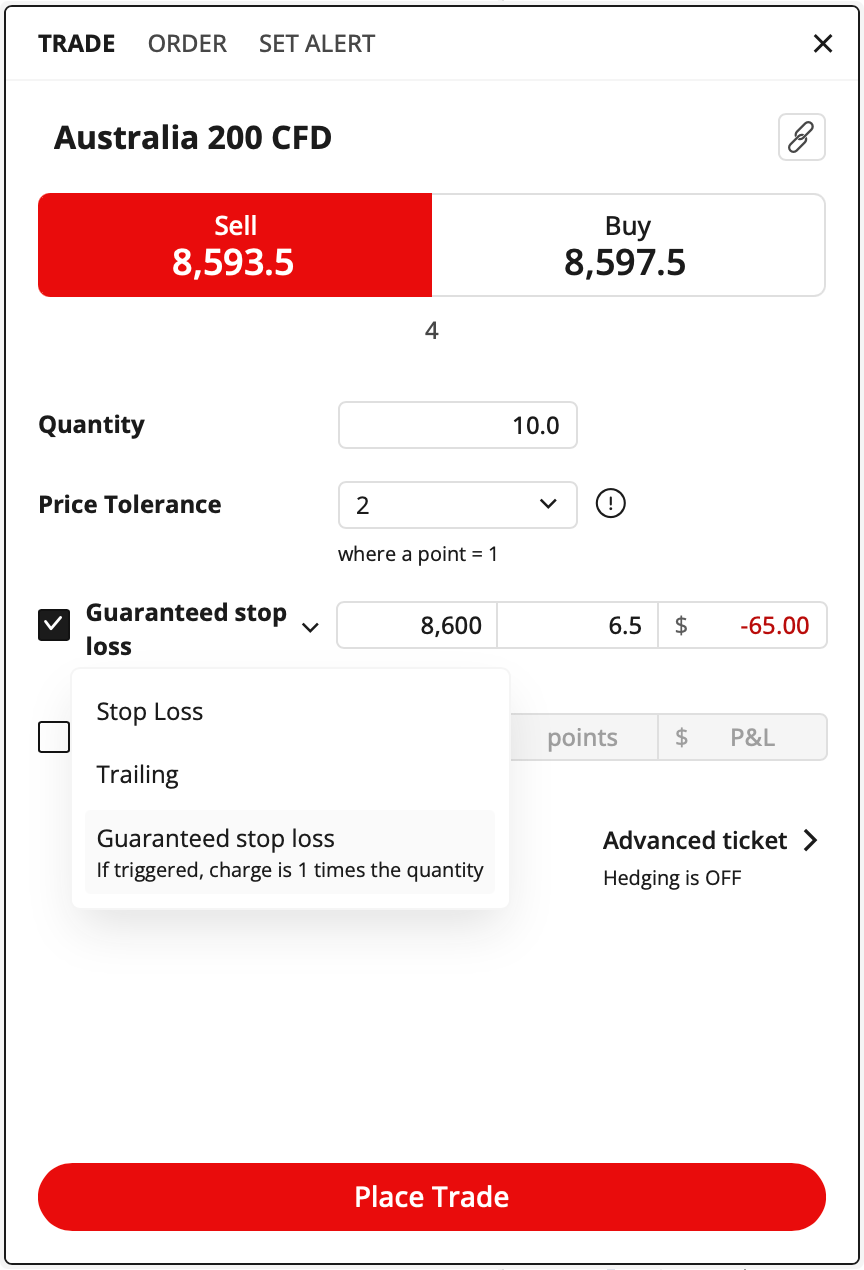
Task: Click the Quantity input field
Action: 458,425
